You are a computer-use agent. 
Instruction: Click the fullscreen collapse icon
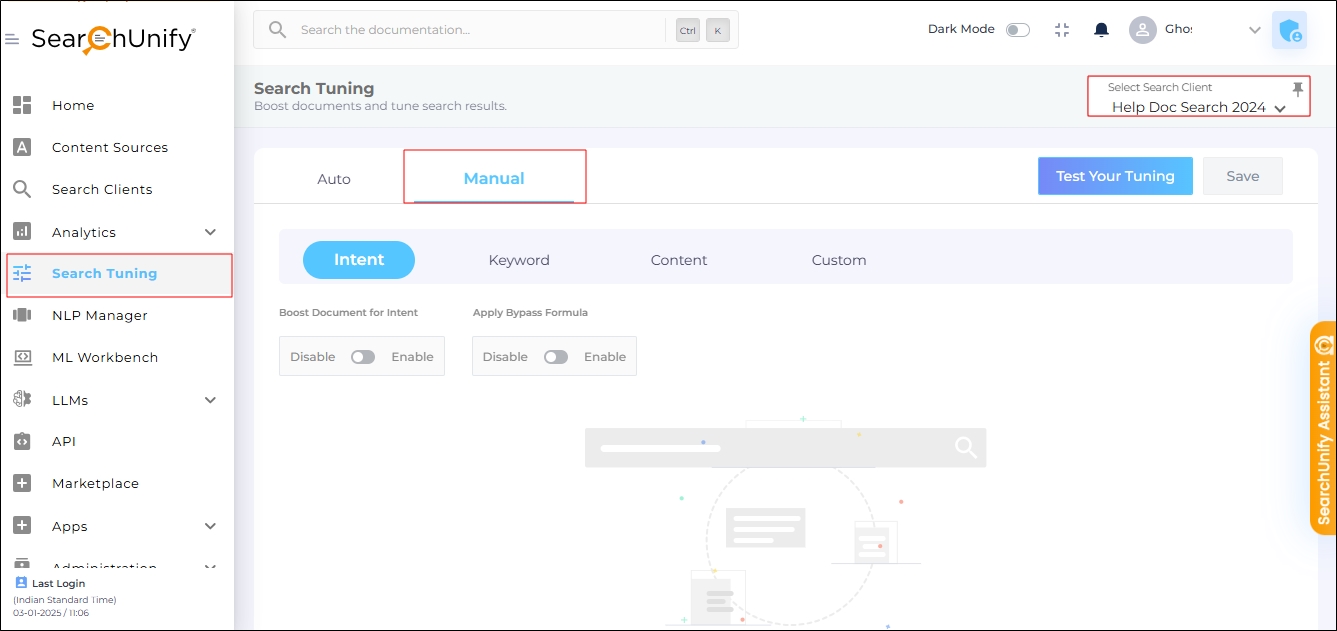click(1062, 30)
